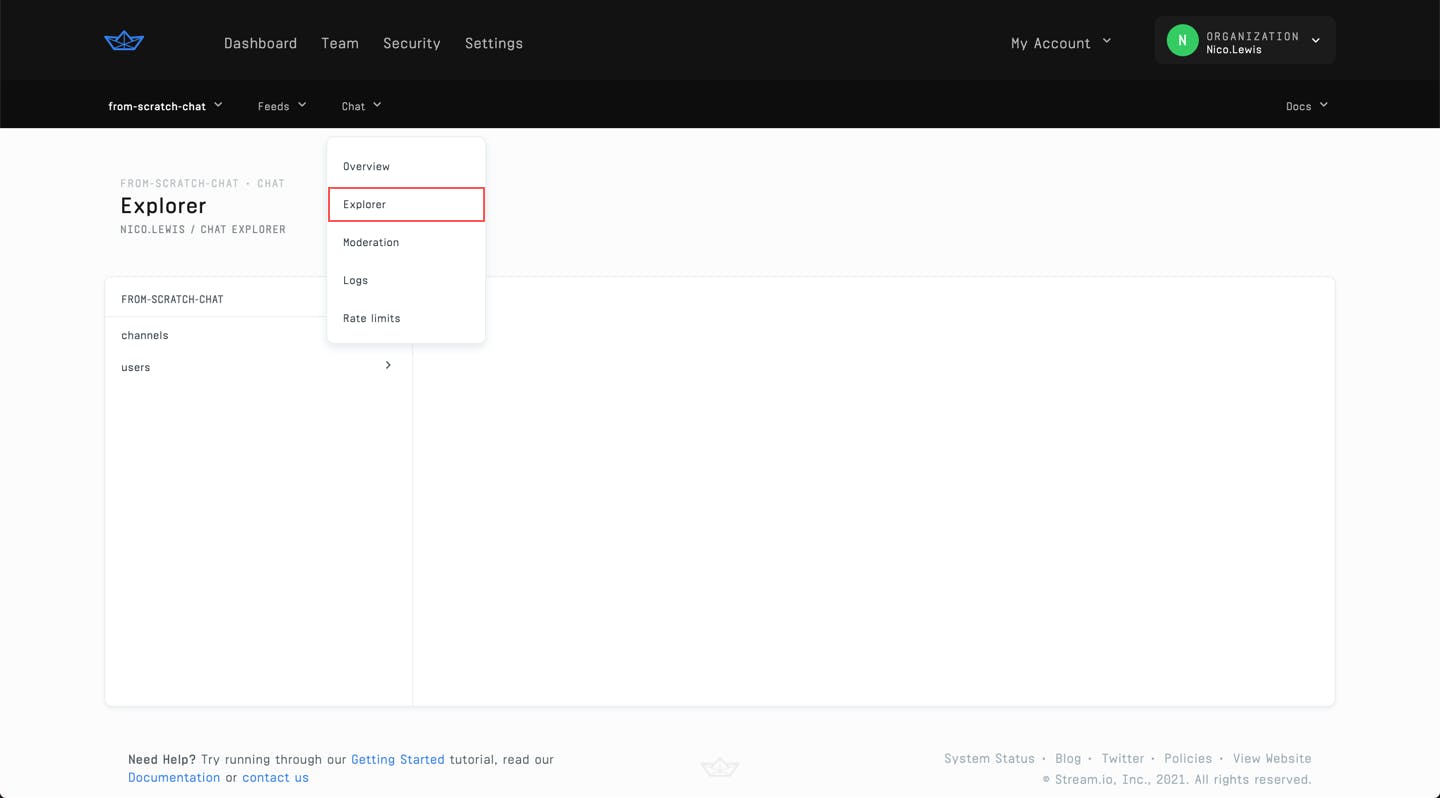Open the Dashboard nav item

tap(260, 43)
